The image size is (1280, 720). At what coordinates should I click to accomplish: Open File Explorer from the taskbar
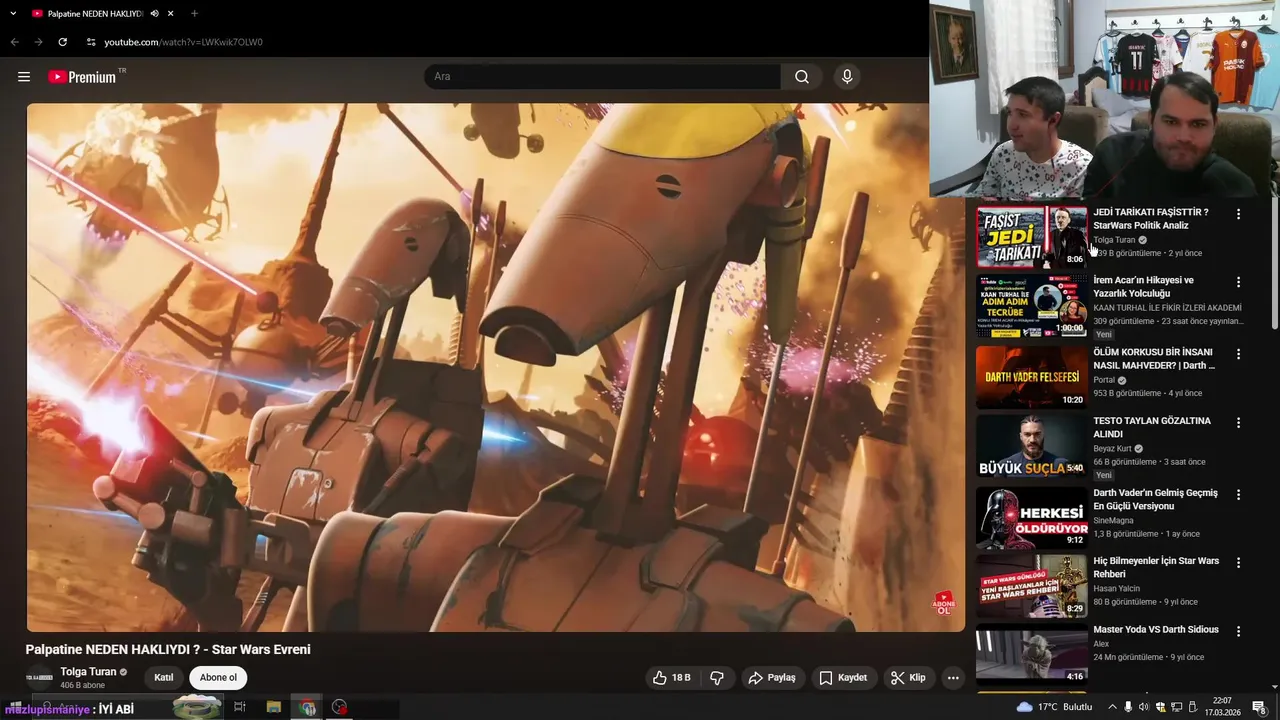coord(273,707)
